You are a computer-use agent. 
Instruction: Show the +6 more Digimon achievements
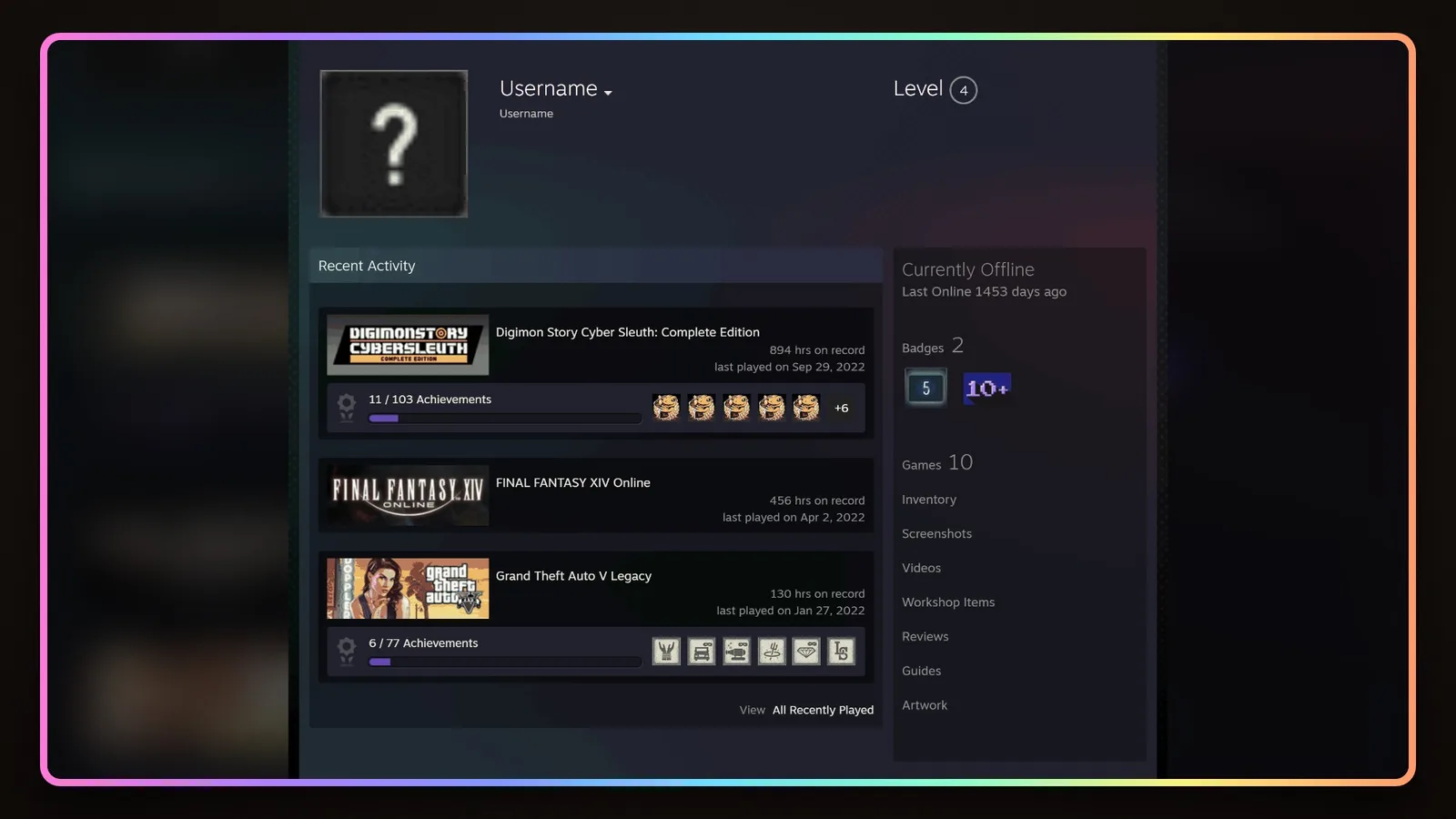tap(842, 408)
